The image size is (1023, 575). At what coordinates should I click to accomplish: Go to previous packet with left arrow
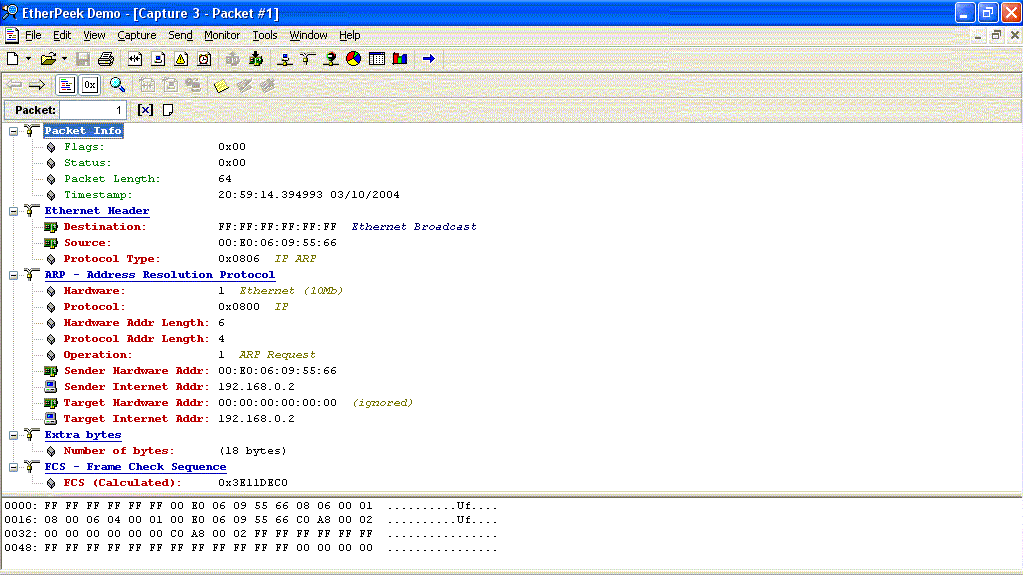pos(14,85)
